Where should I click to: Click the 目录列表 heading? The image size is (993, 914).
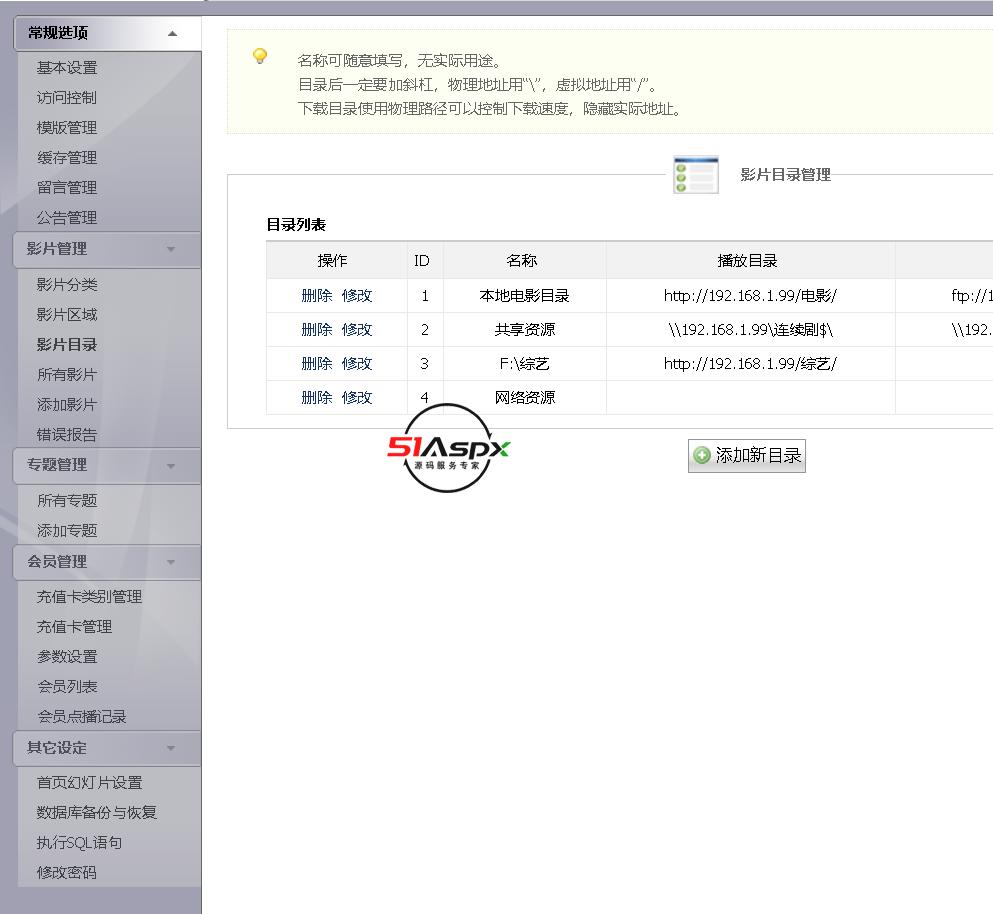(x=296, y=225)
